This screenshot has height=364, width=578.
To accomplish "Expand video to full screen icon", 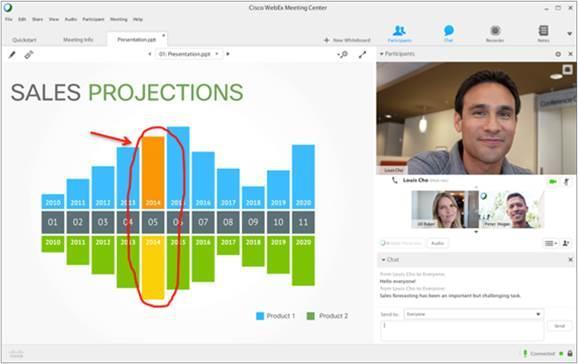I will point(567,69).
